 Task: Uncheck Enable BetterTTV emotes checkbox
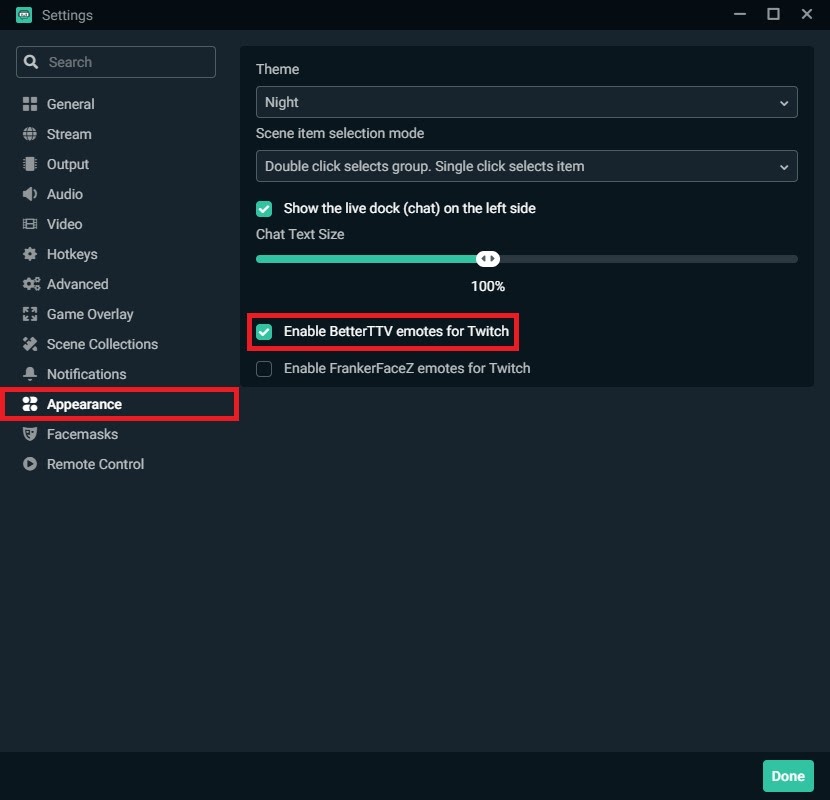point(264,331)
